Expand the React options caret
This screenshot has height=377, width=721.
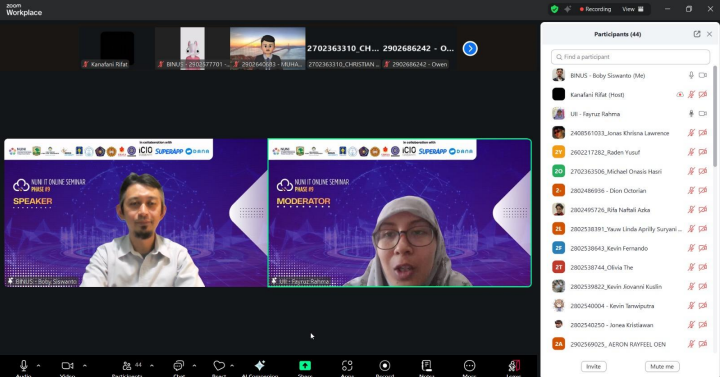point(232,366)
